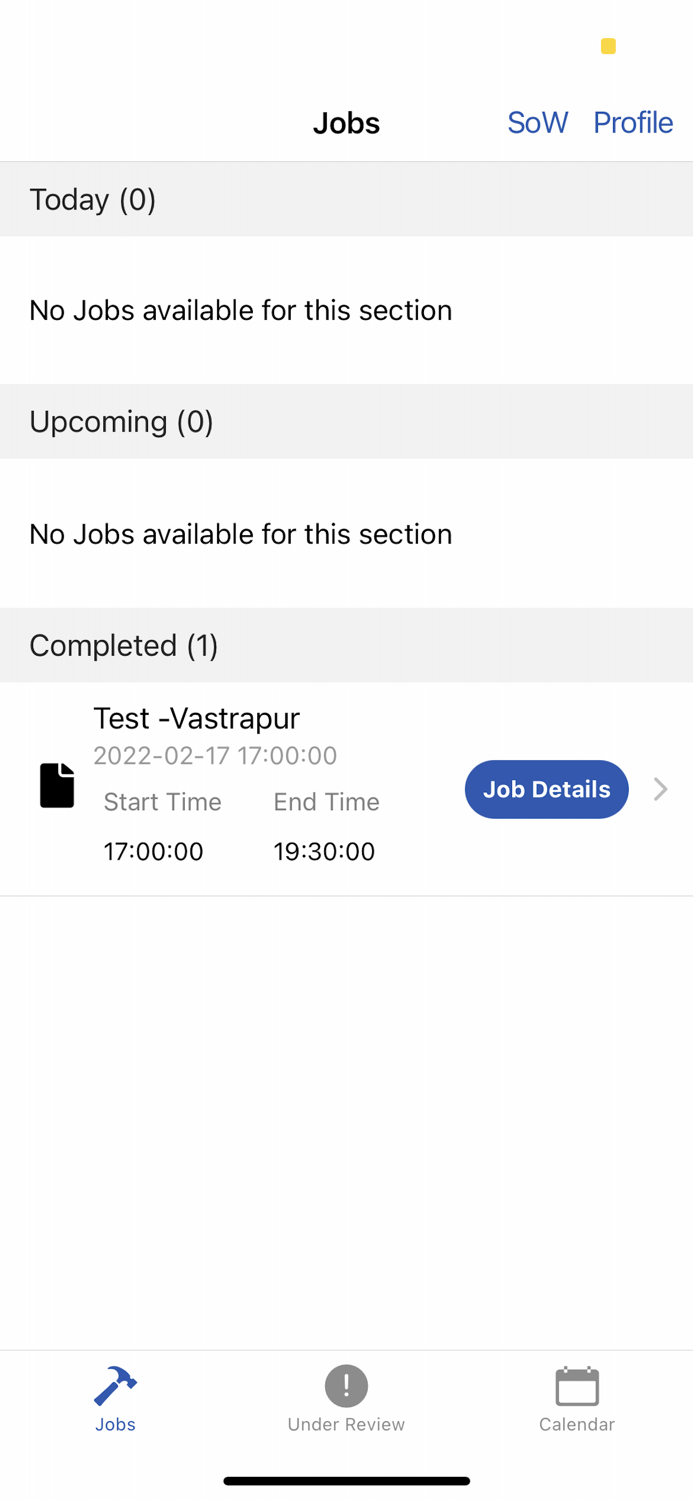Open the Under Review alert icon

(x=346, y=1386)
